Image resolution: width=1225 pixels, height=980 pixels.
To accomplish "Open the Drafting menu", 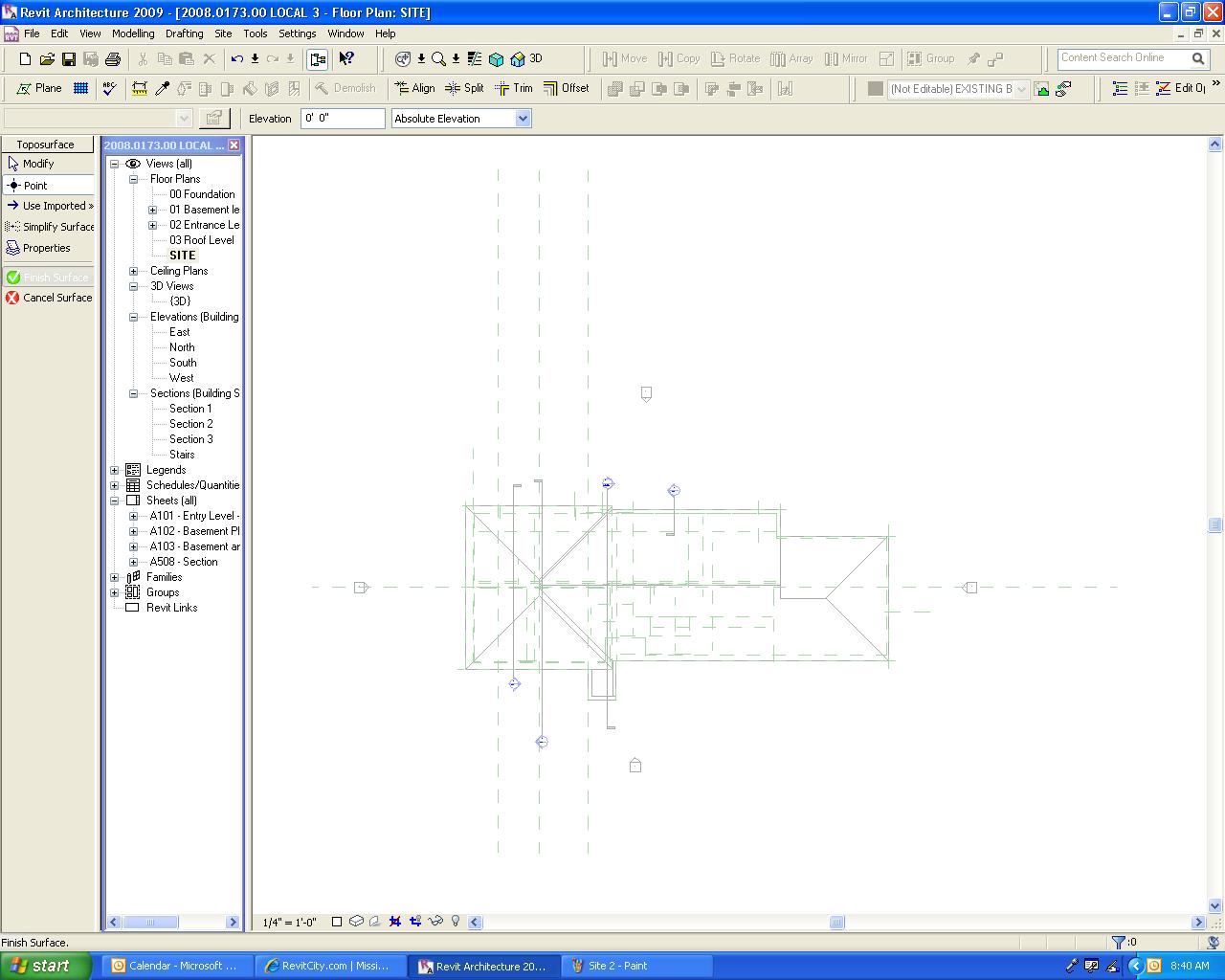I will tap(184, 33).
